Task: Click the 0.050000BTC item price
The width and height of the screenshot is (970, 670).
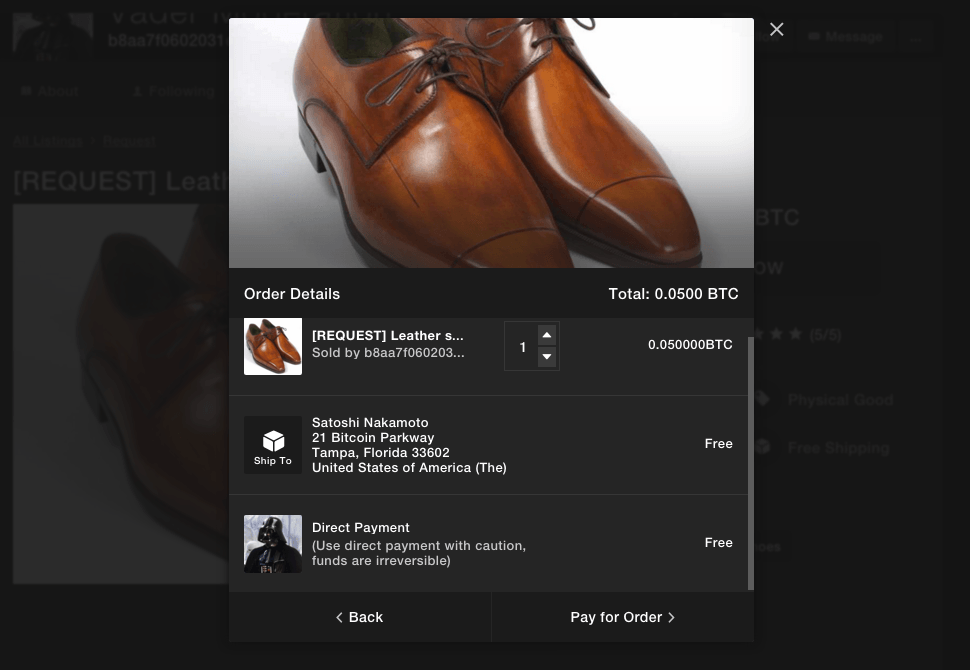Action: 690,345
